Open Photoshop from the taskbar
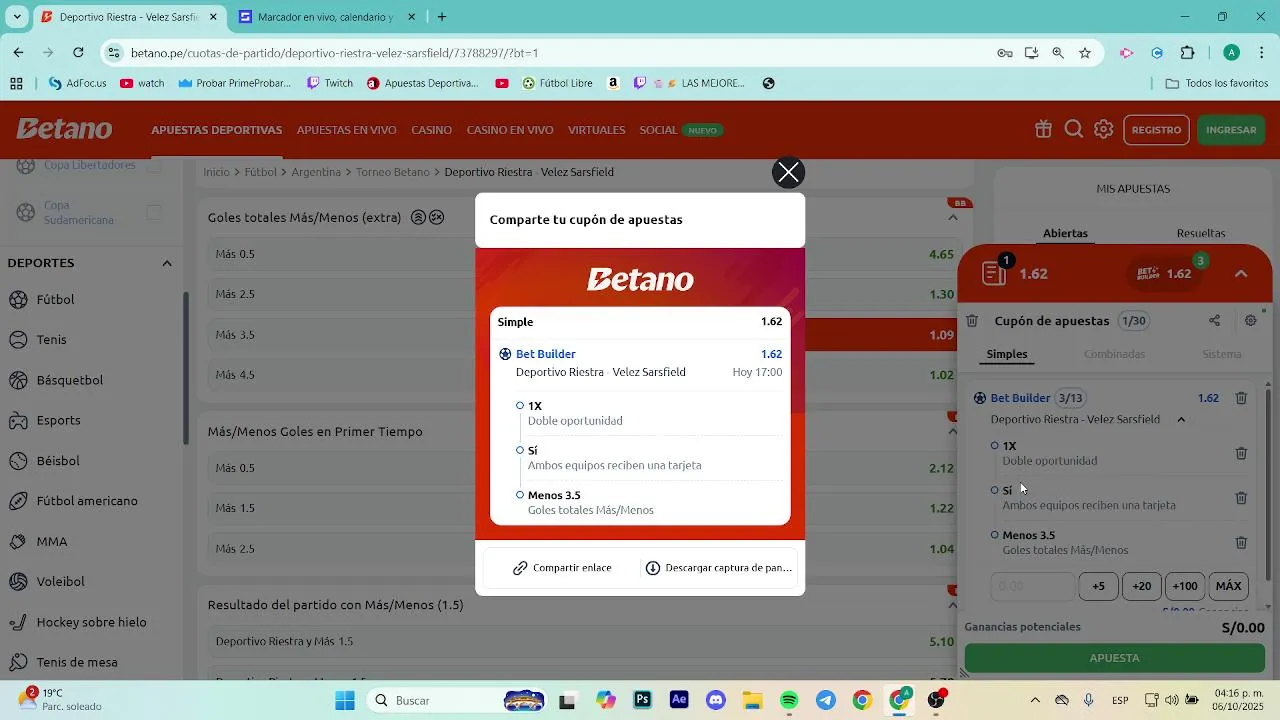The height and width of the screenshot is (720, 1280). (643, 700)
